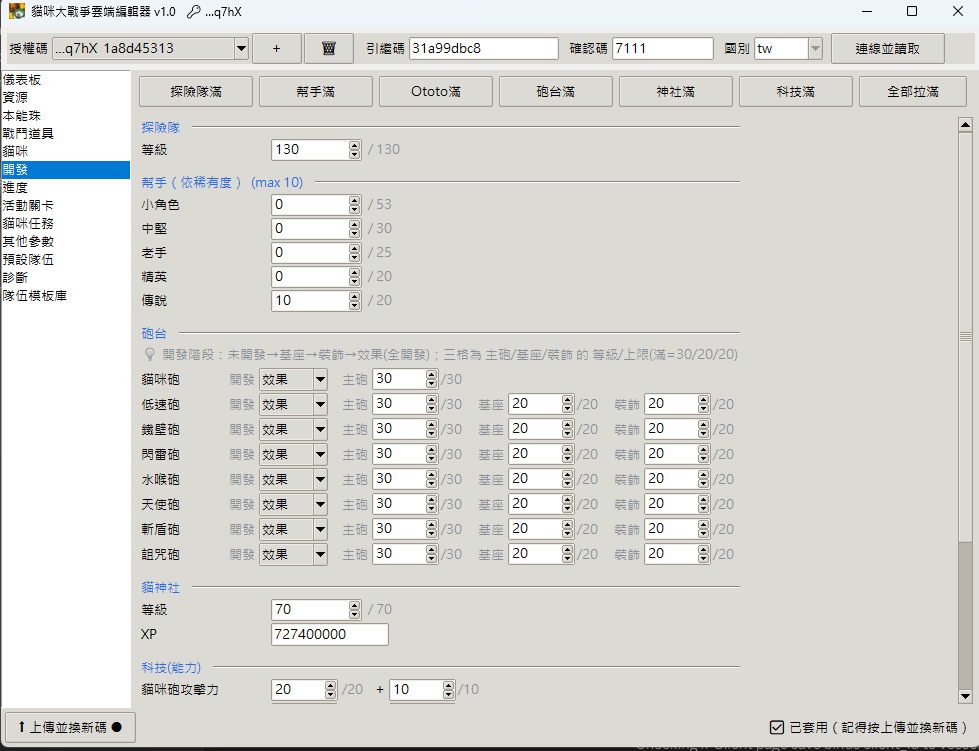Decrease the 天使砲 基座 level stepper
The height and width of the screenshot is (751, 979).
568,509
